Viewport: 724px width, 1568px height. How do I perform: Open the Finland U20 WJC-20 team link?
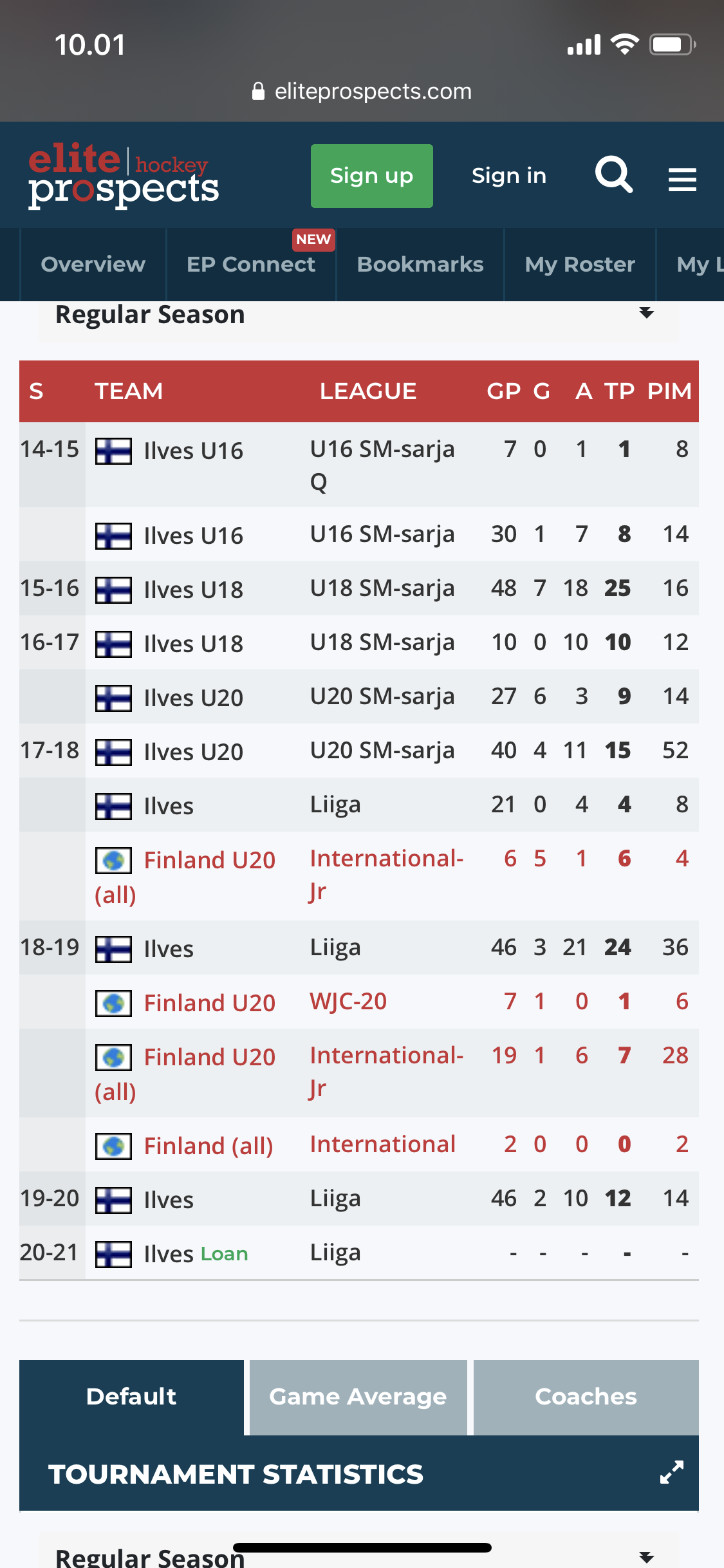[x=209, y=1003]
